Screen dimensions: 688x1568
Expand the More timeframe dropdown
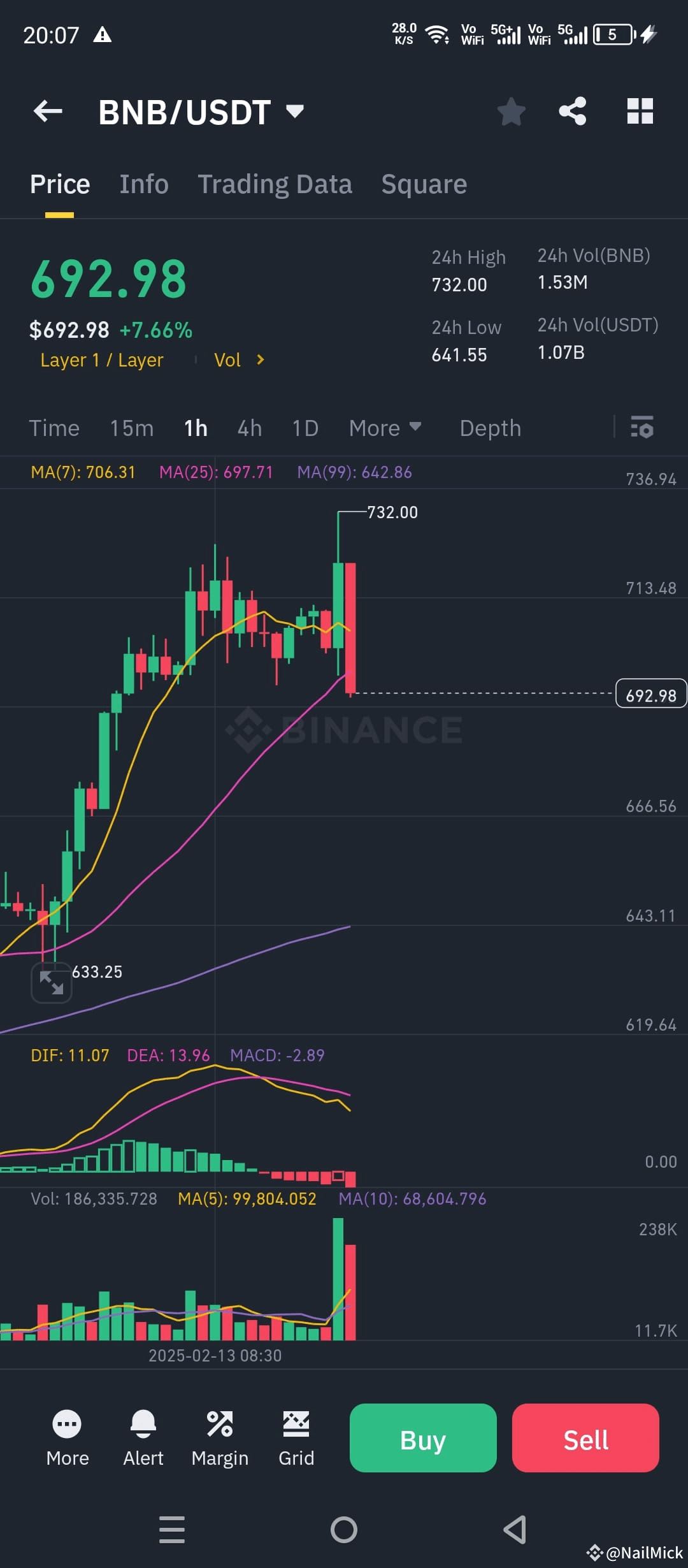click(385, 428)
